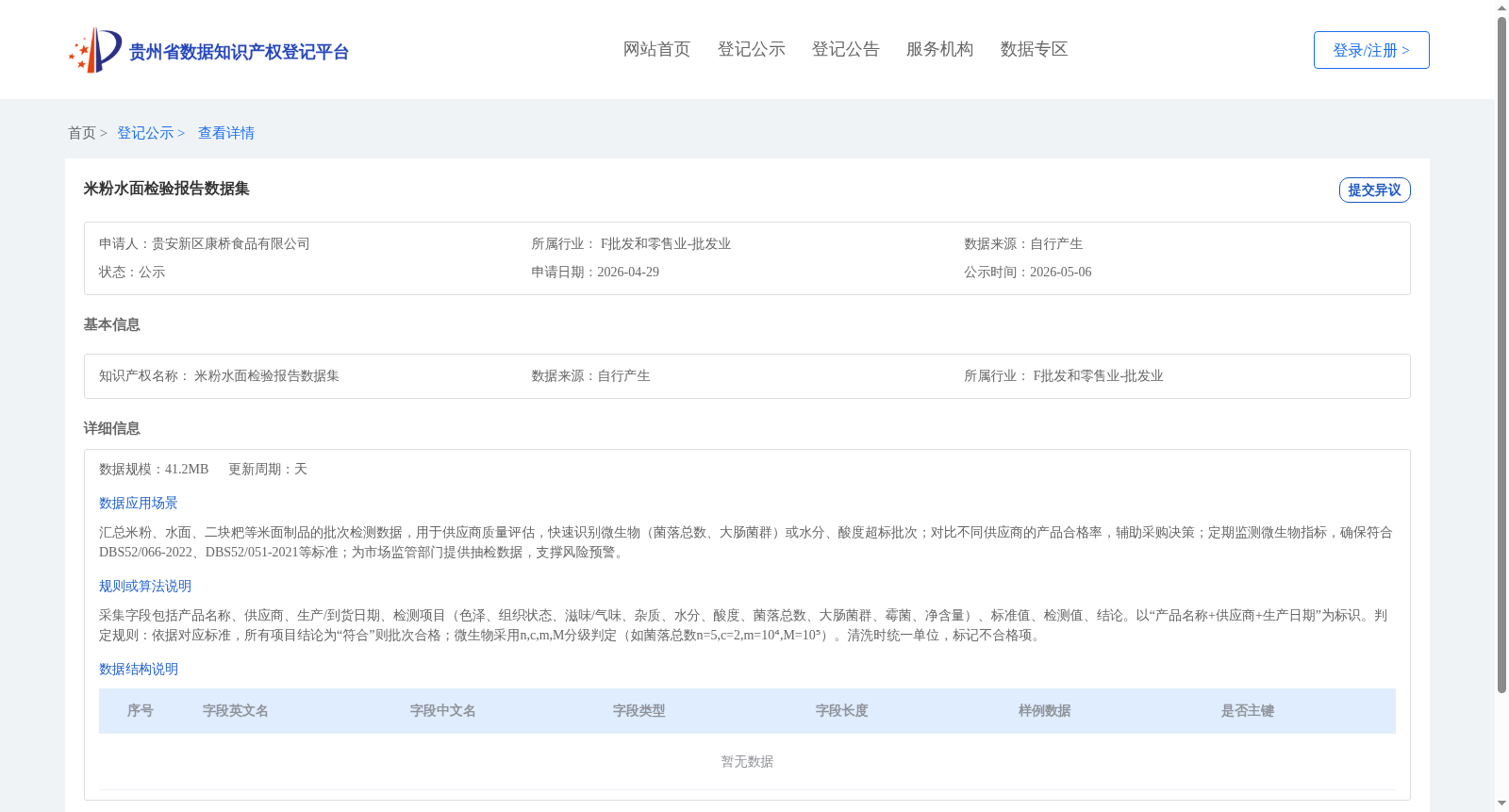The image size is (1509, 812).
Task: Click the 序号 column header
Action: [x=141, y=711]
